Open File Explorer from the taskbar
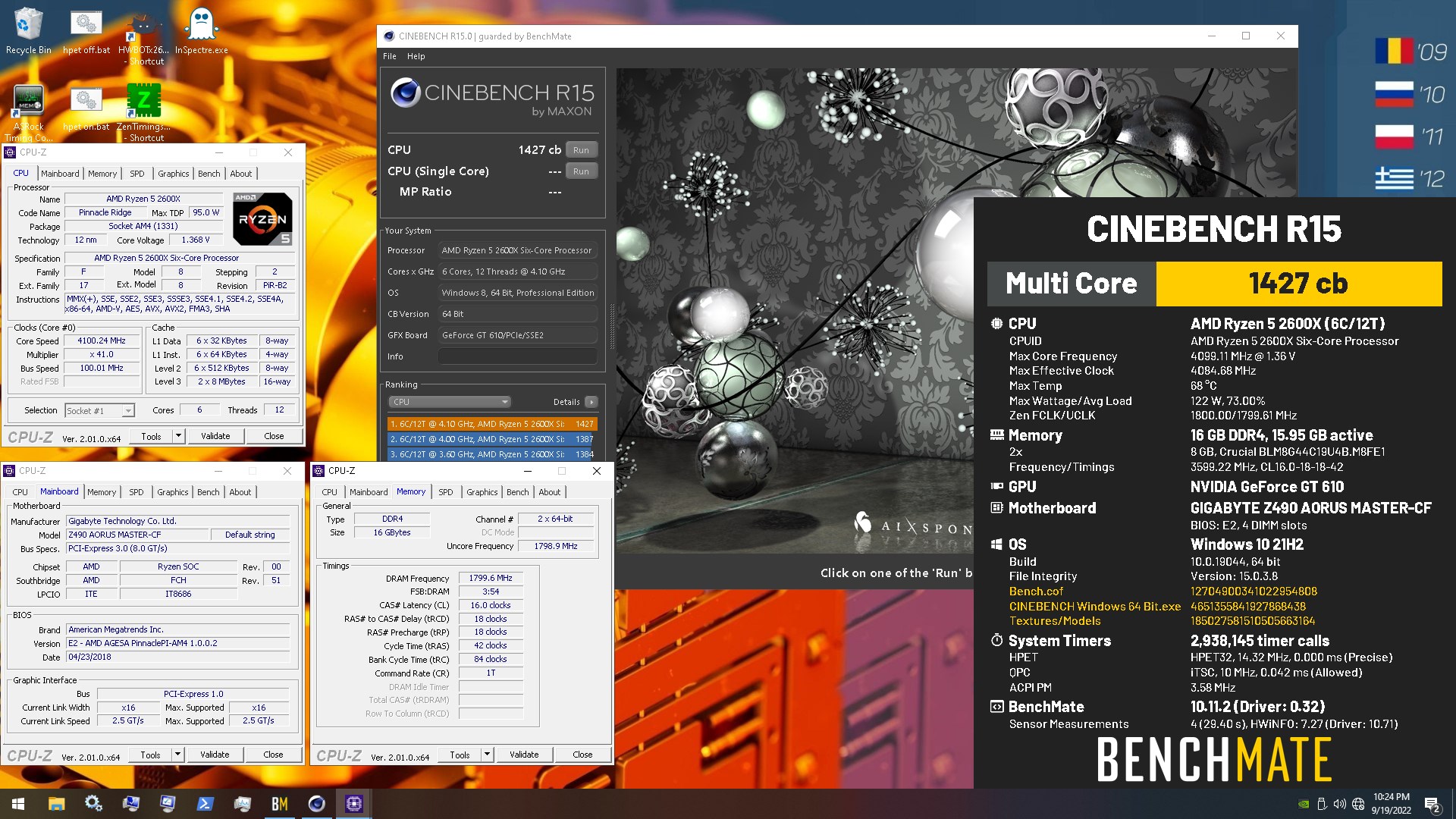Image resolution: width=1456 pixels, height=819 pixels. tap(56, 804)
